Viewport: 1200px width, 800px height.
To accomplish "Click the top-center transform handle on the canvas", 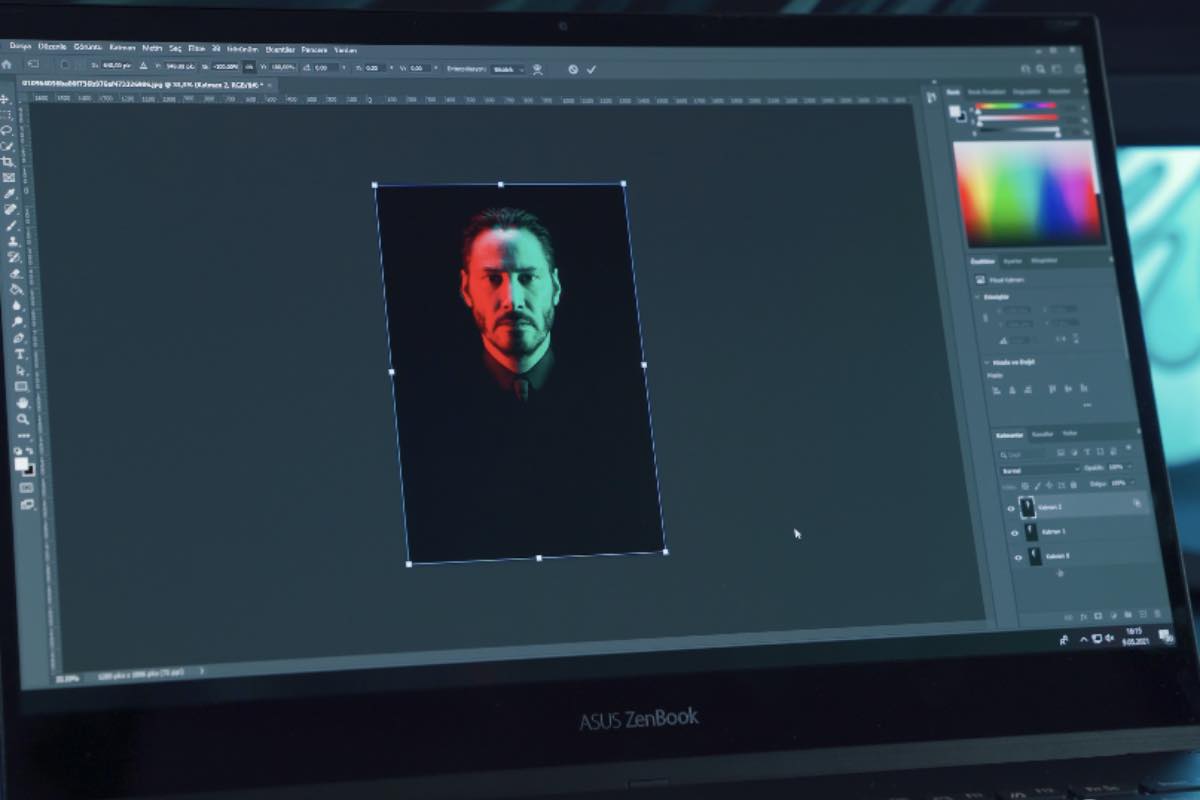I will point(500,184).
